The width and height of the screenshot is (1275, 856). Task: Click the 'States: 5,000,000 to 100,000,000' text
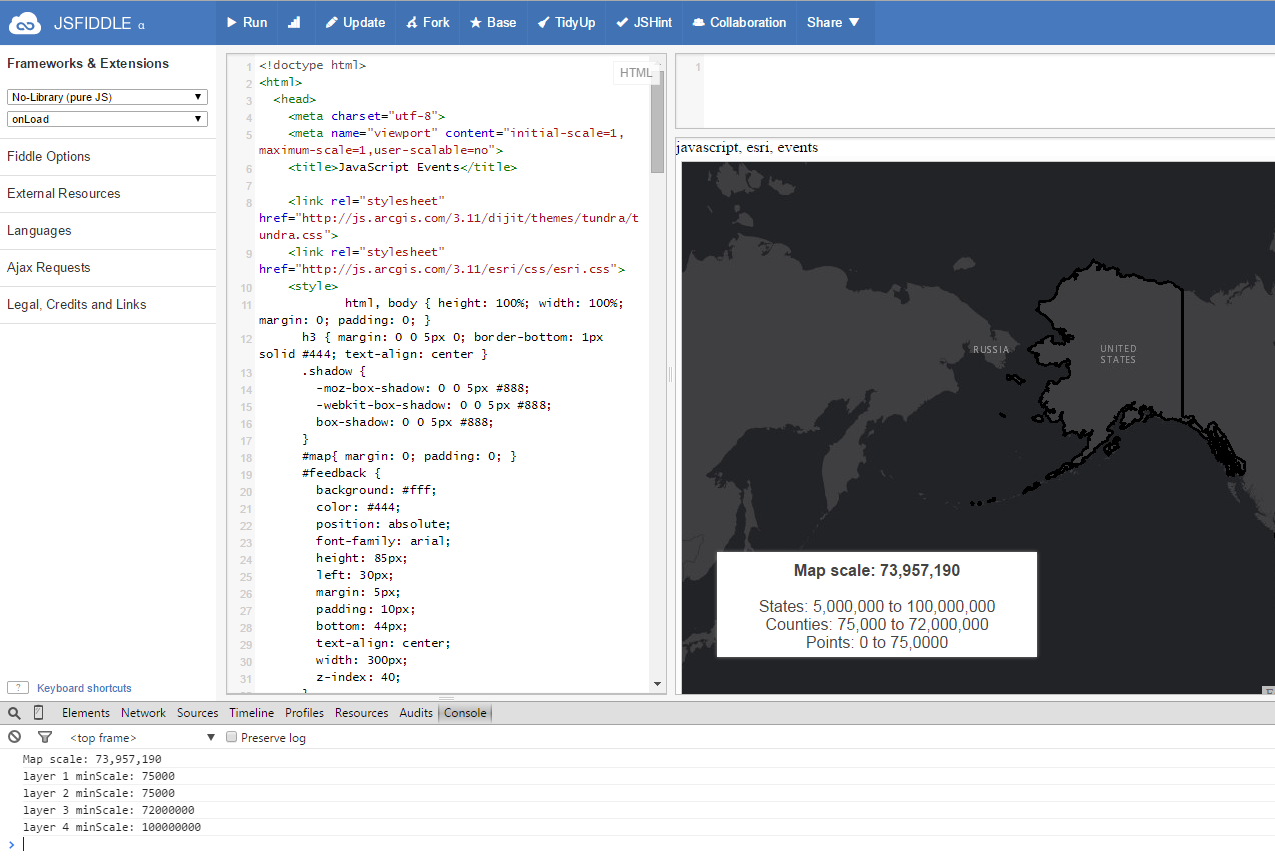pos(877,607)
